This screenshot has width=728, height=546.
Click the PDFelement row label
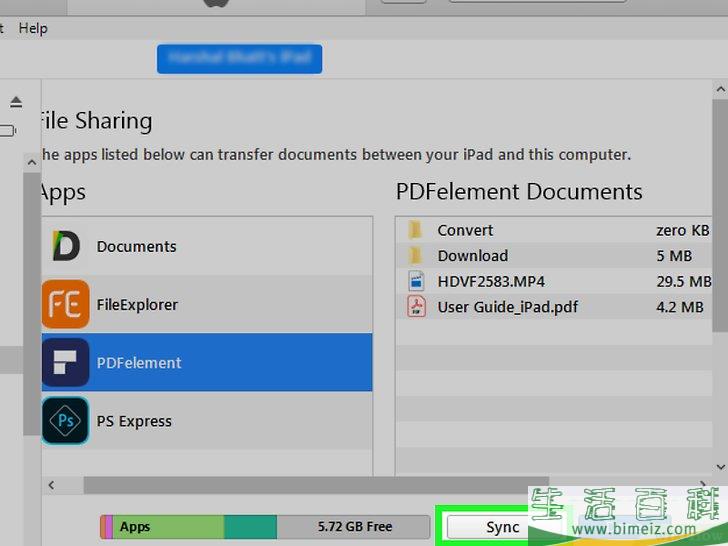(139, 363)
